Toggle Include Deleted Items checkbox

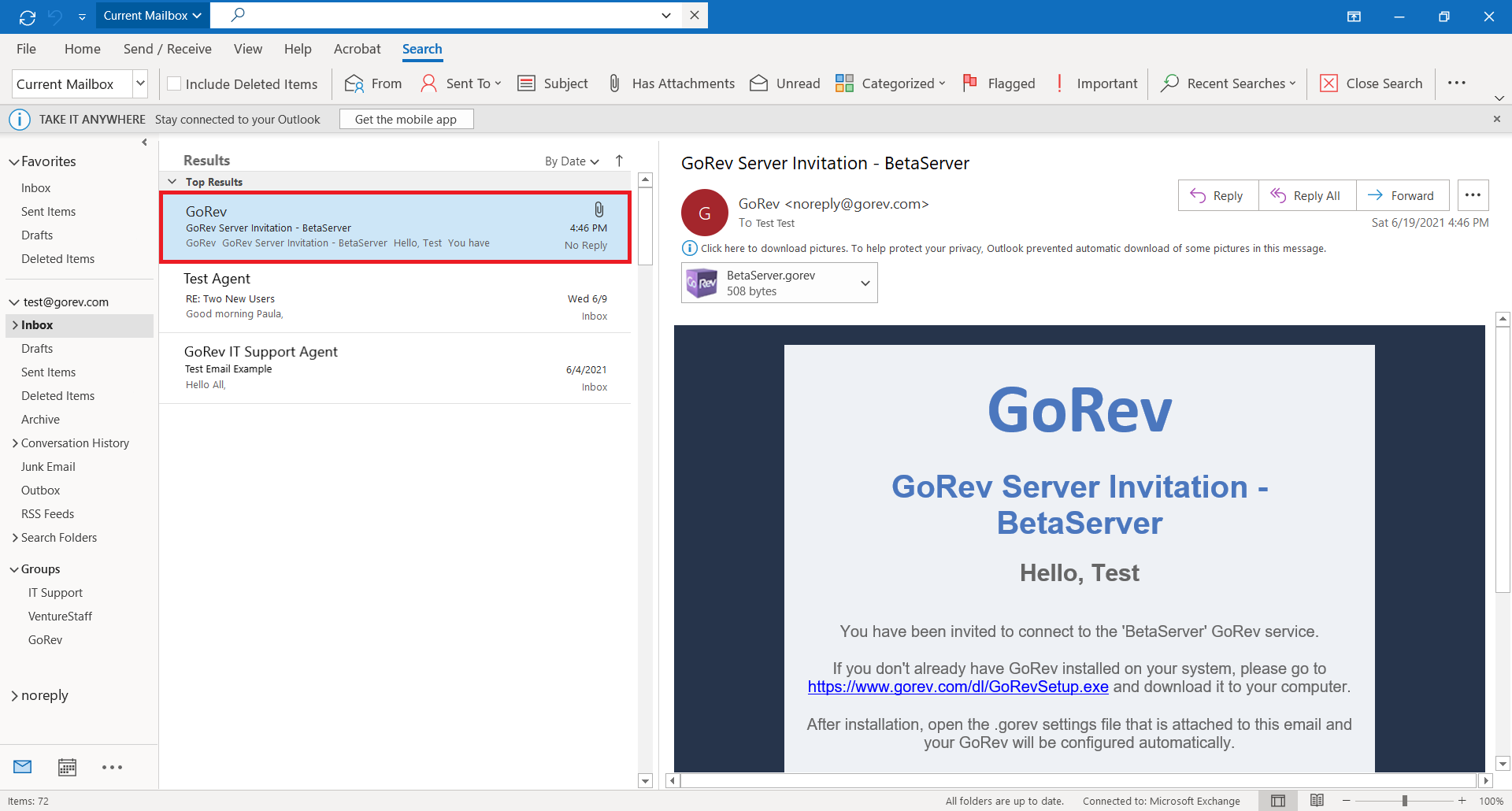click(174, 83)
